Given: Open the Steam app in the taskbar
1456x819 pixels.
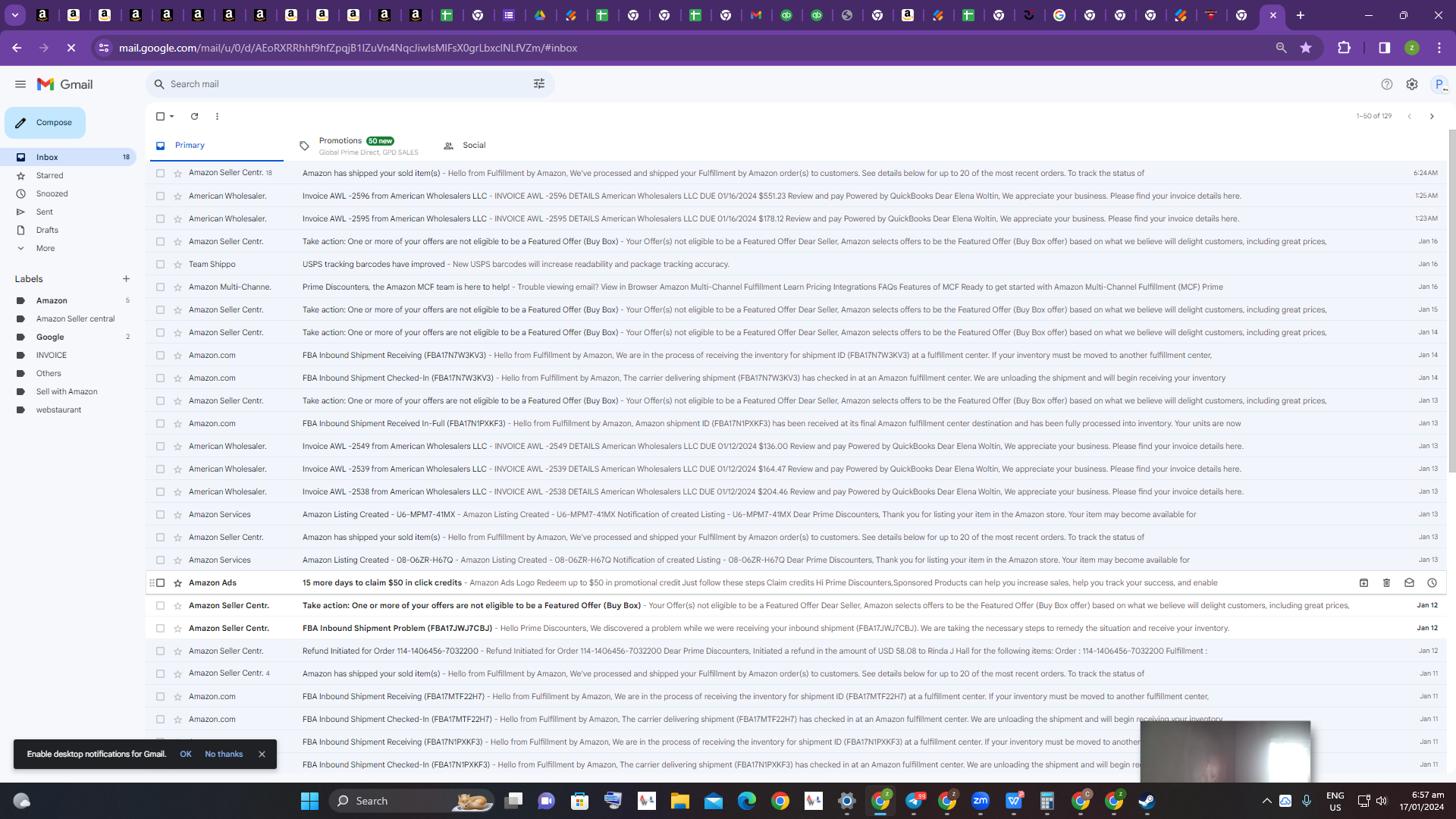Looking at the screenshot, I should [1147, 801].
